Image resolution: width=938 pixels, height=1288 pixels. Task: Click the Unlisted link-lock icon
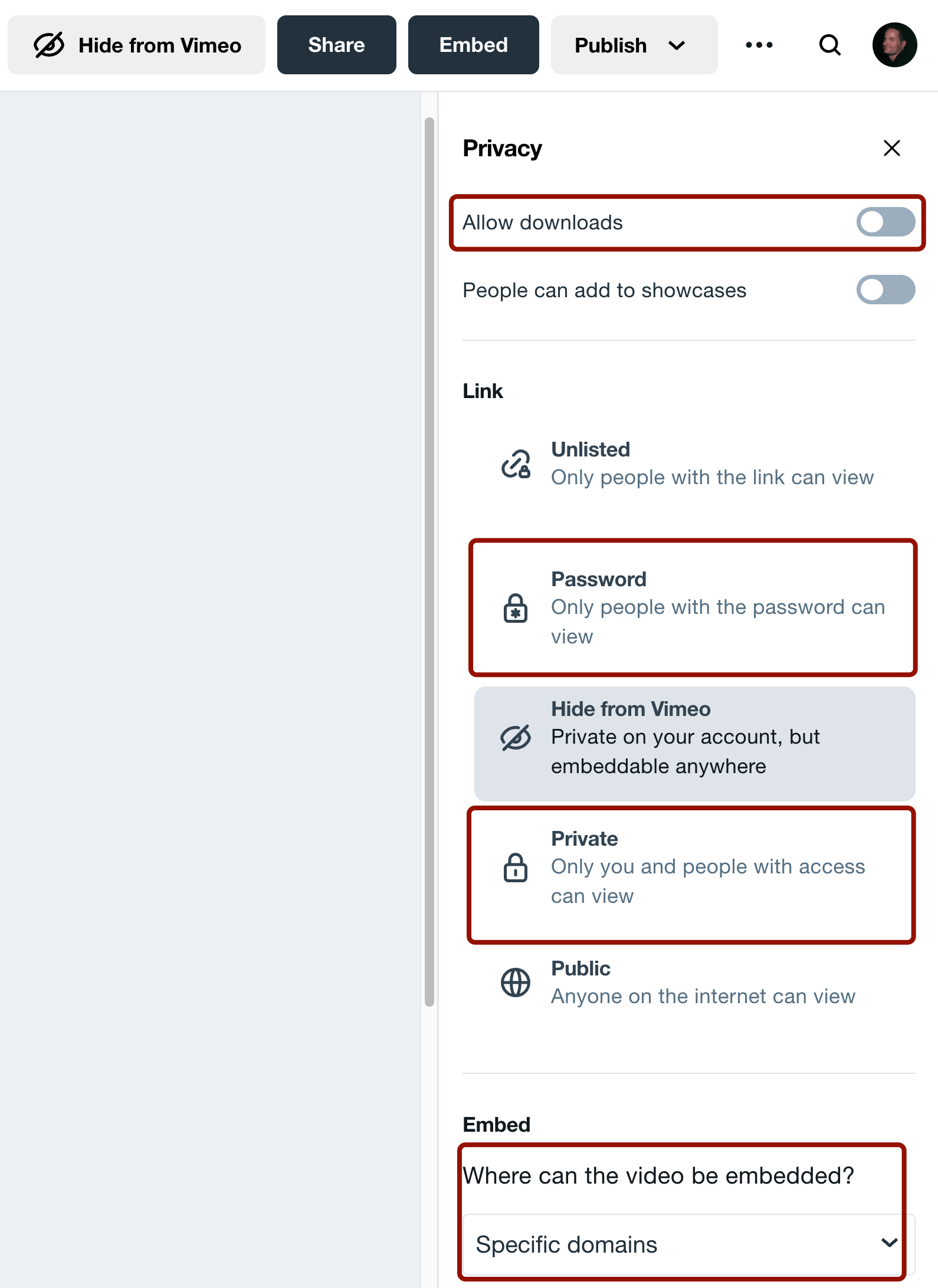click(516, 464)
